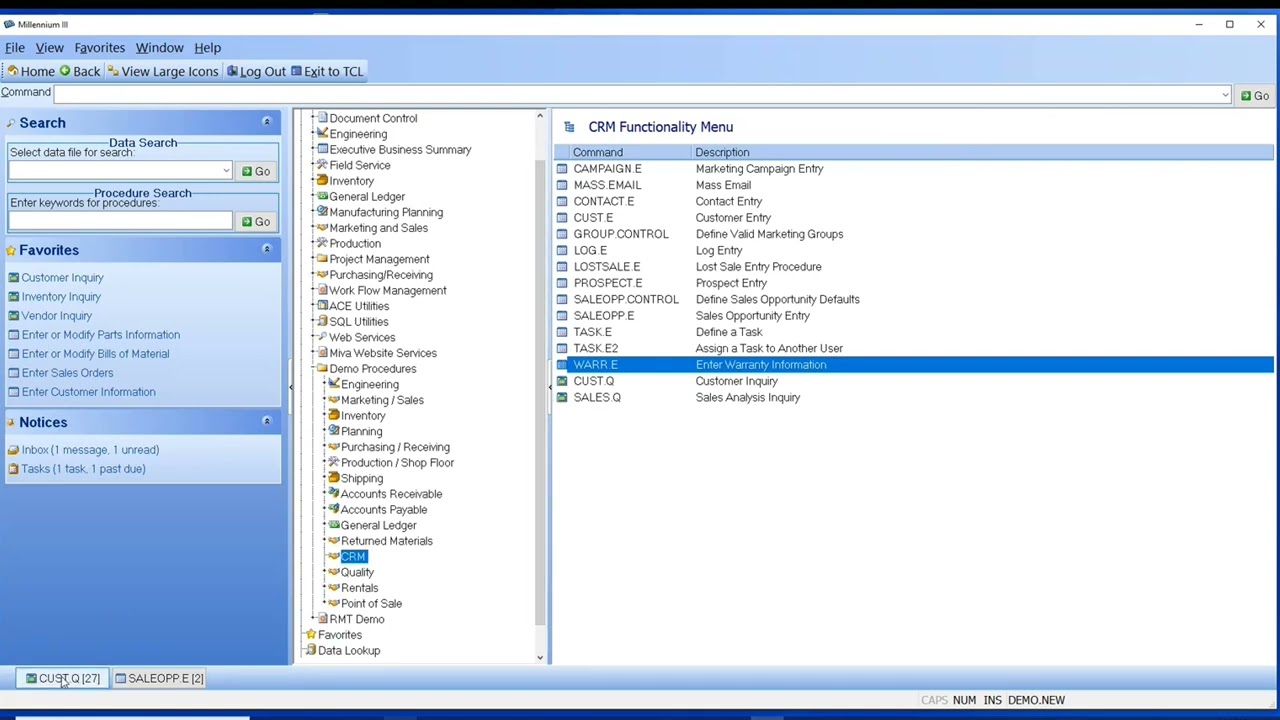Image resolution: width=1280 pixels, height=720 pixels.
Task: Open Enter Sales Orders favorite
Action: 67,372
